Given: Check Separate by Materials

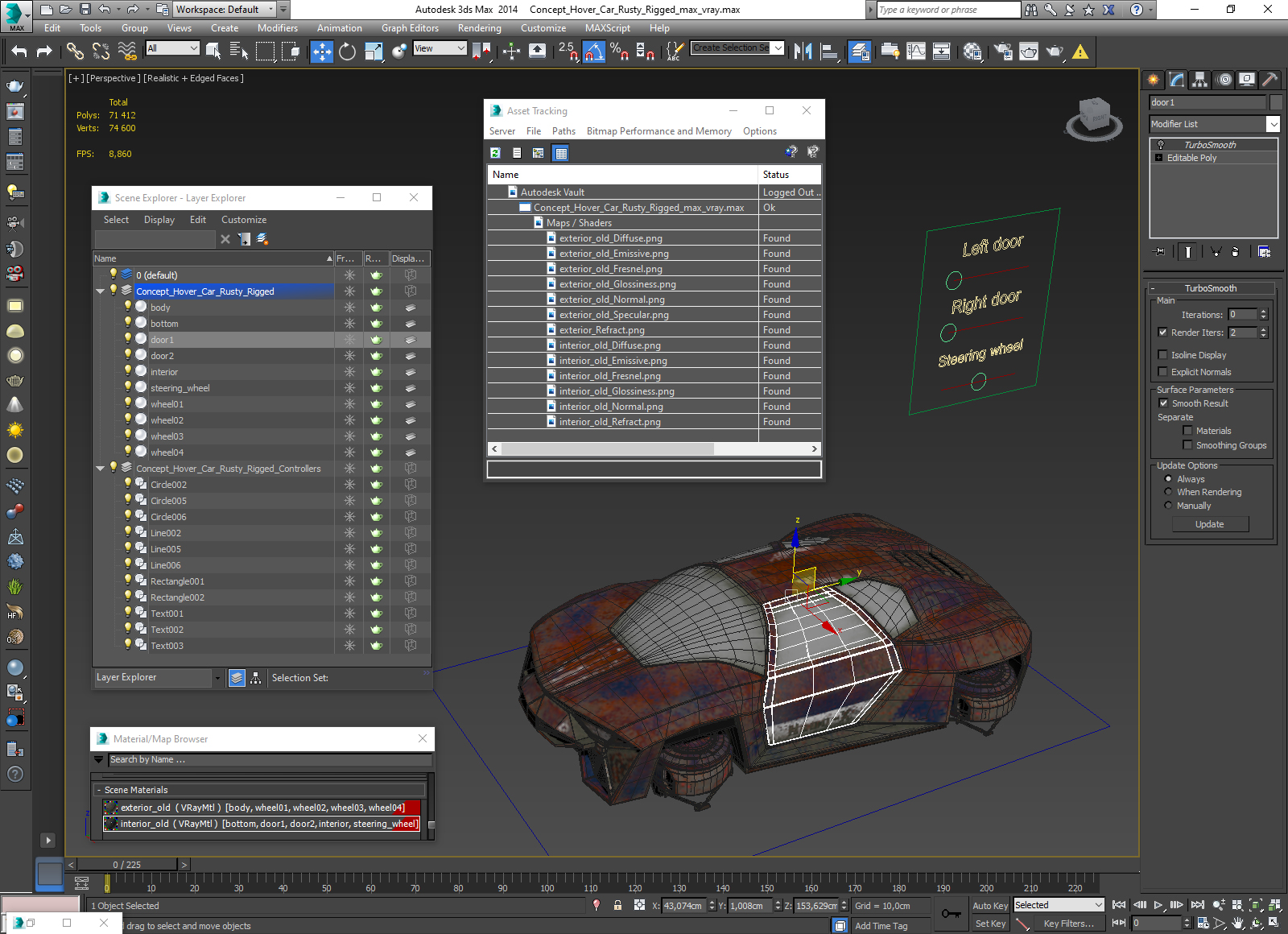Looking at the screenshot, I should point(1187,431).
